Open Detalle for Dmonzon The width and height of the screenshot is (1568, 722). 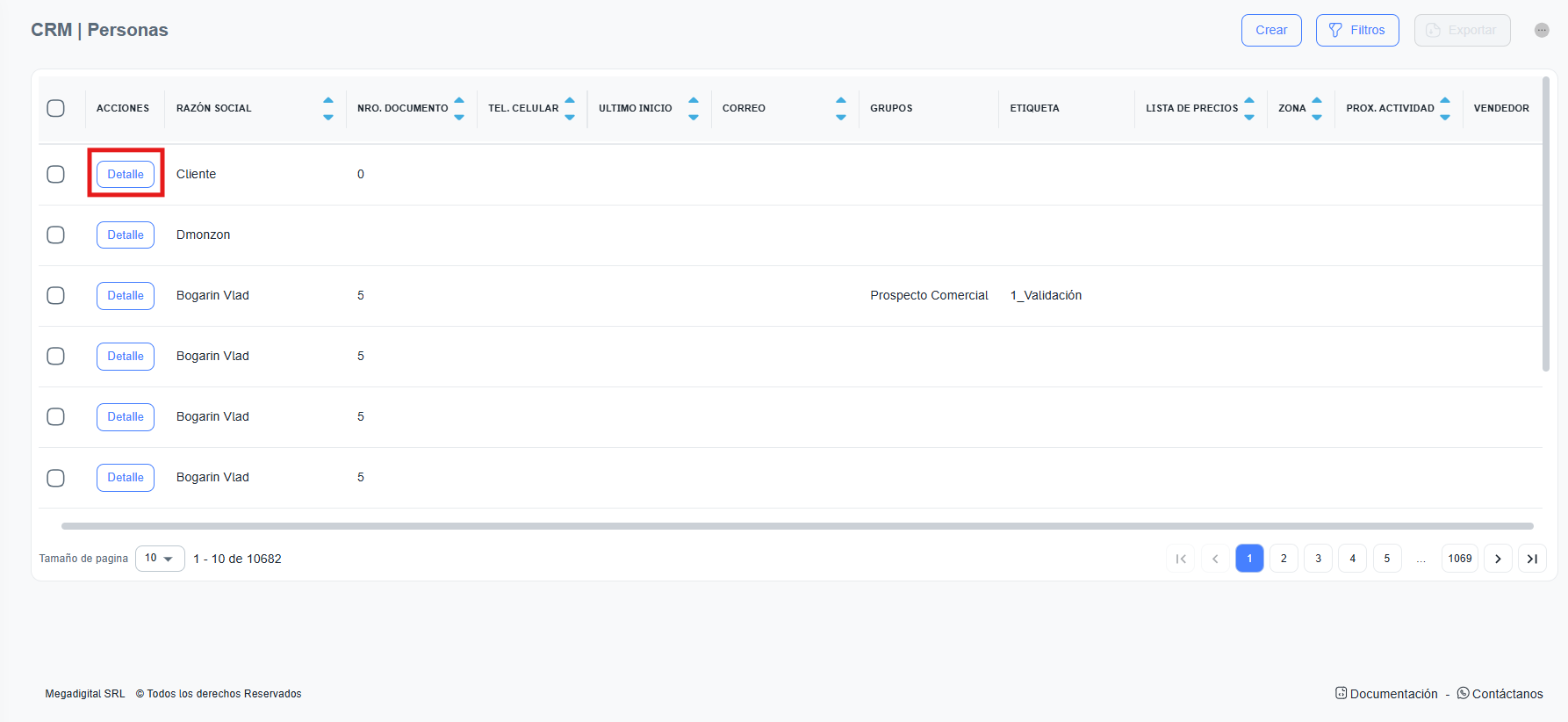pos(126,235)
